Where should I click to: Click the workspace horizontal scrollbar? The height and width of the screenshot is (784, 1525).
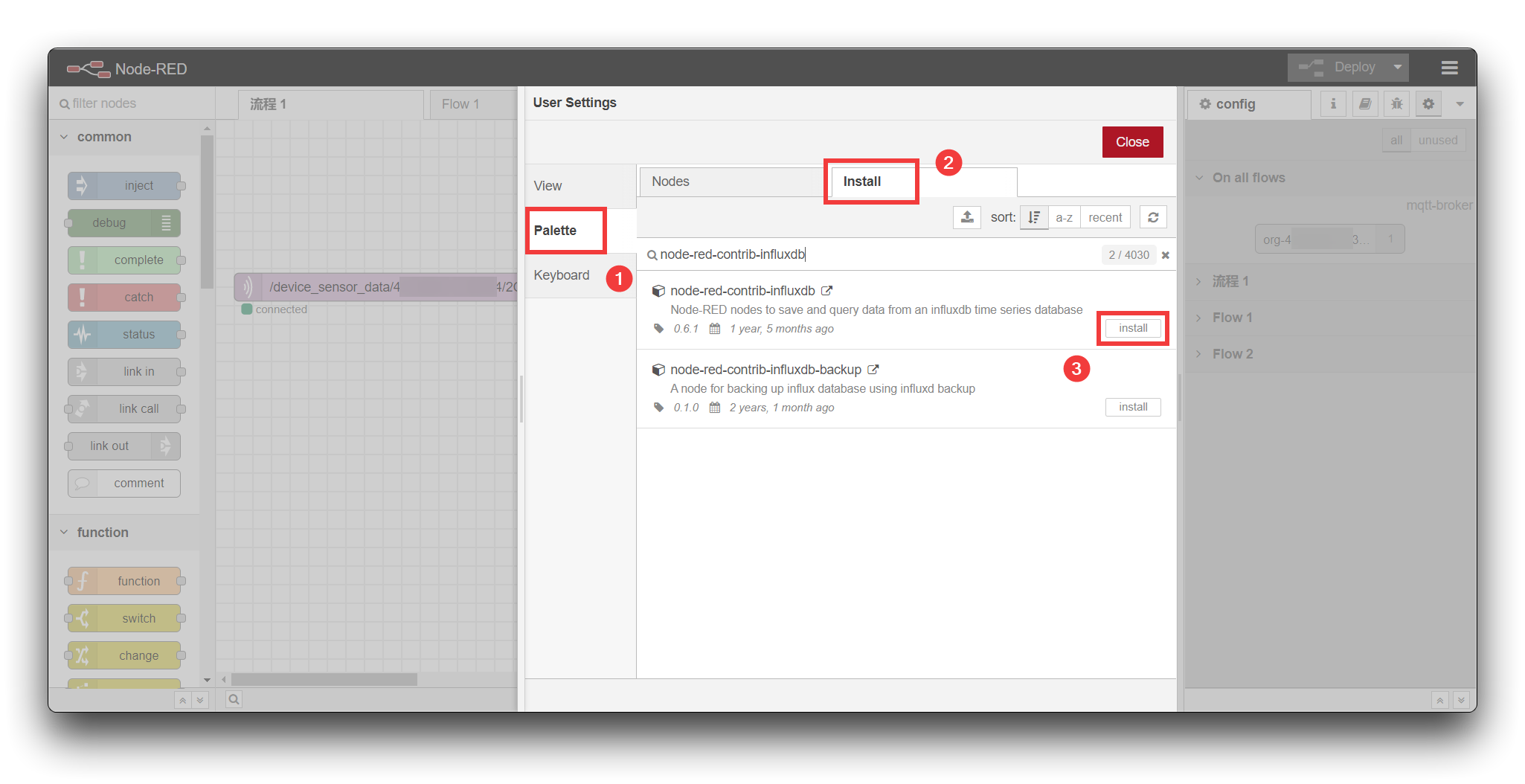[x=324, y=679]
